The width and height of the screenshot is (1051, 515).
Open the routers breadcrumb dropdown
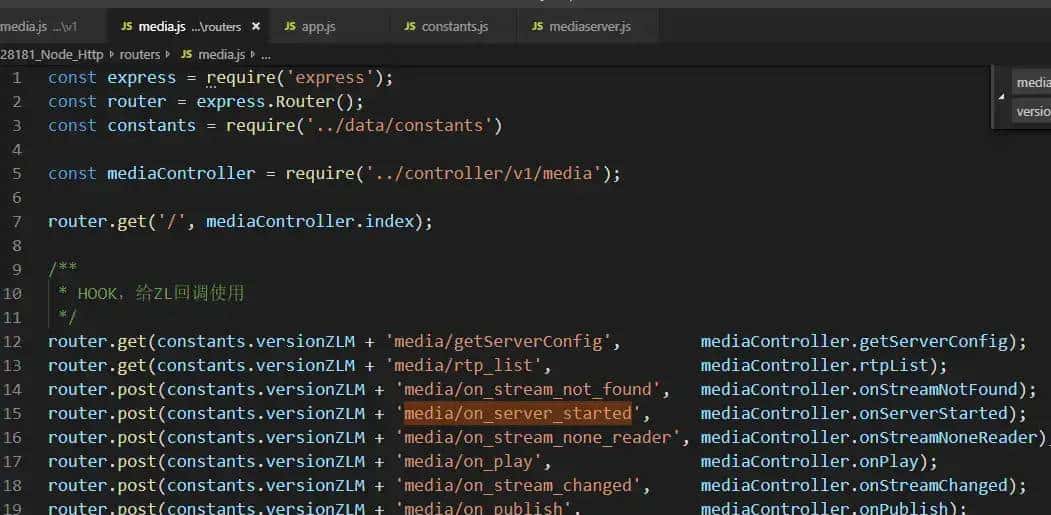pyautogui.click(x=139, y=54)
